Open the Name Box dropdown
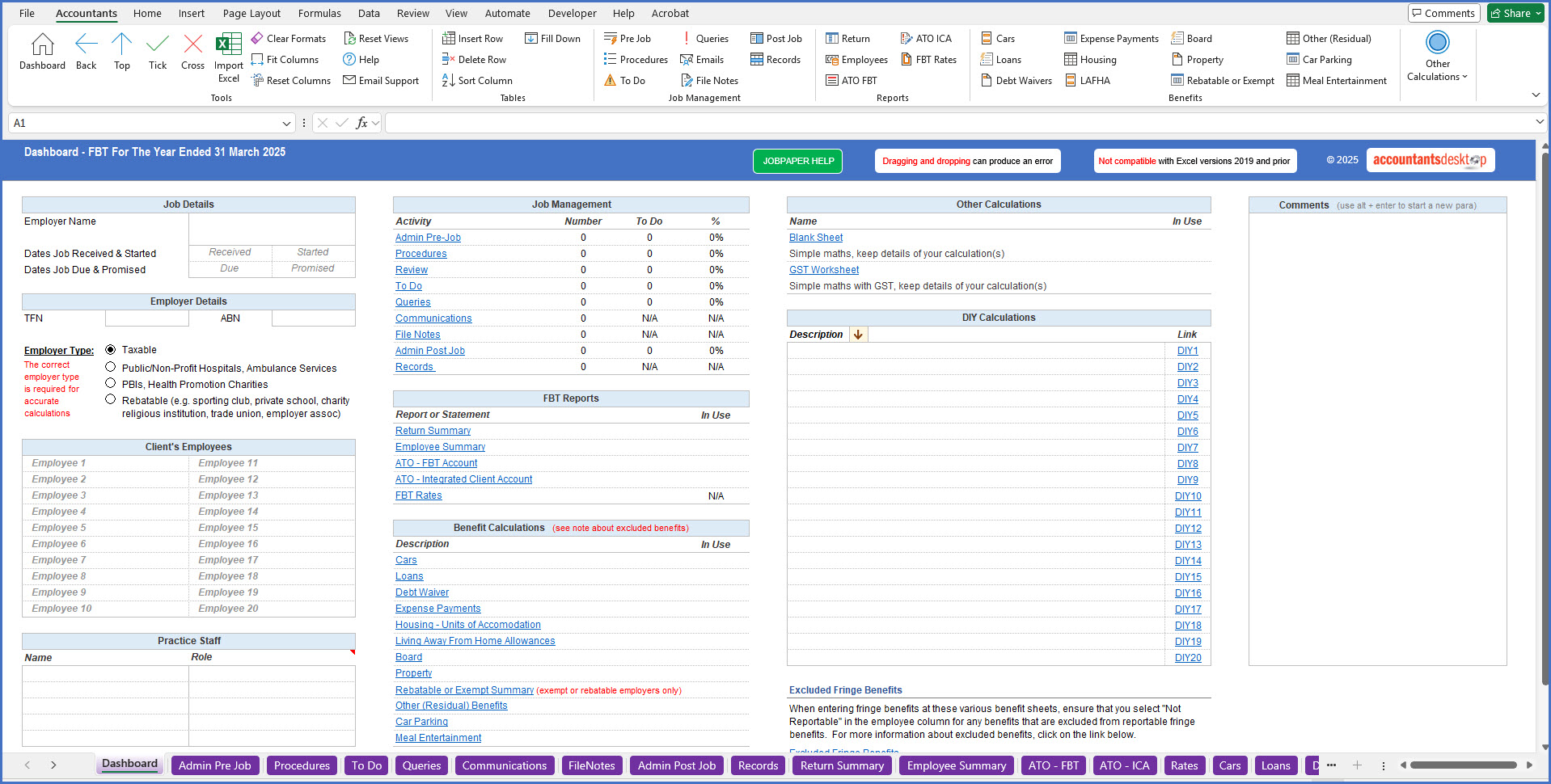This screenshot has width=1551, height=784. [x=287, y=123]
